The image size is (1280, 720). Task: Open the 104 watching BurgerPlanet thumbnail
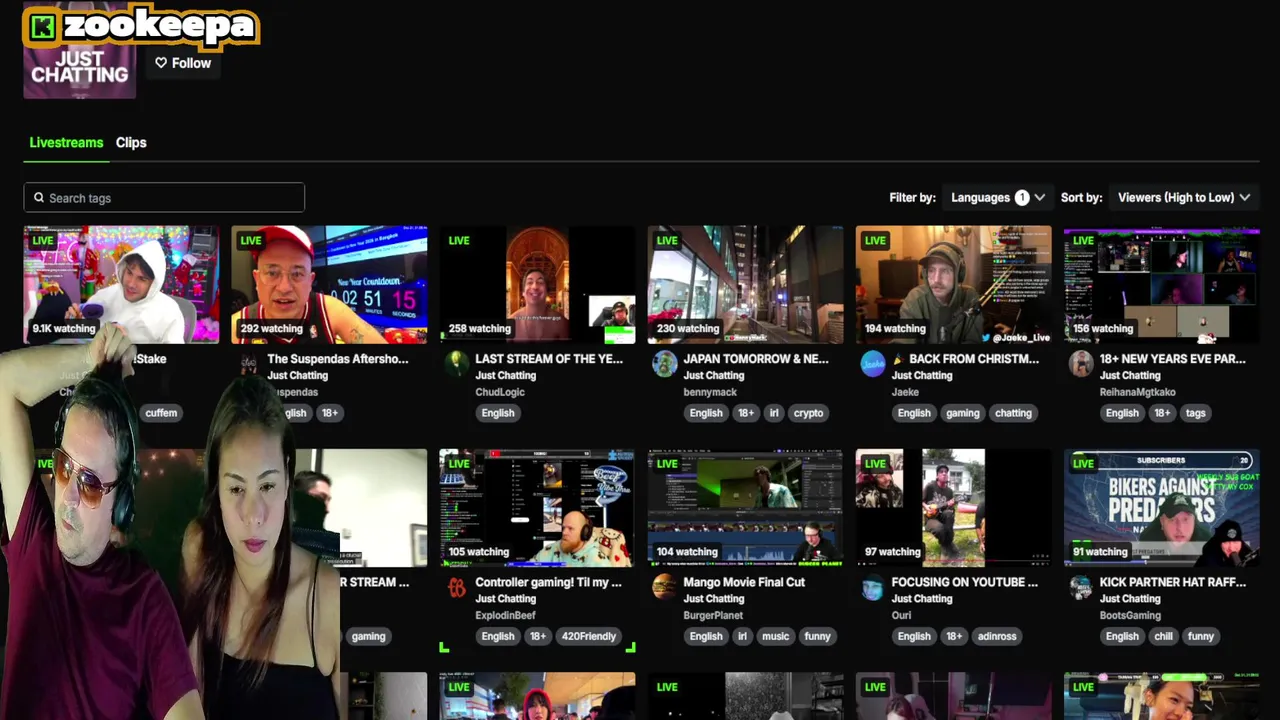tap(745, 508)
